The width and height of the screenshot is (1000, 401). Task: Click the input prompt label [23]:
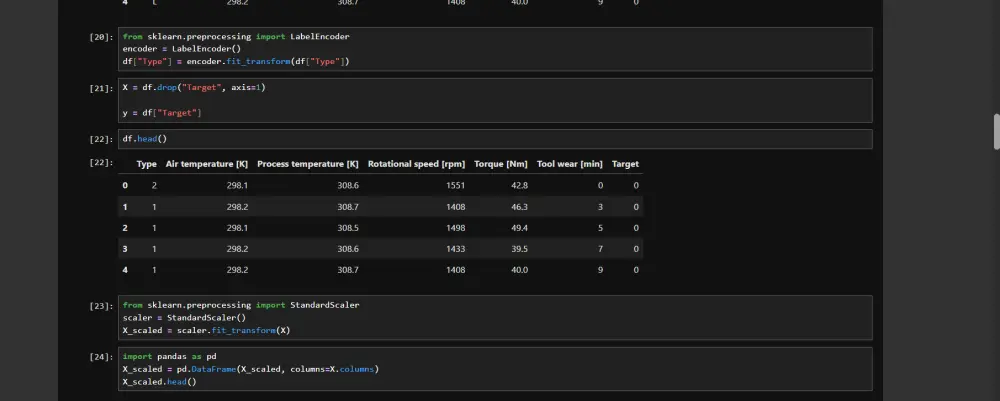click(x=101, y=305)
